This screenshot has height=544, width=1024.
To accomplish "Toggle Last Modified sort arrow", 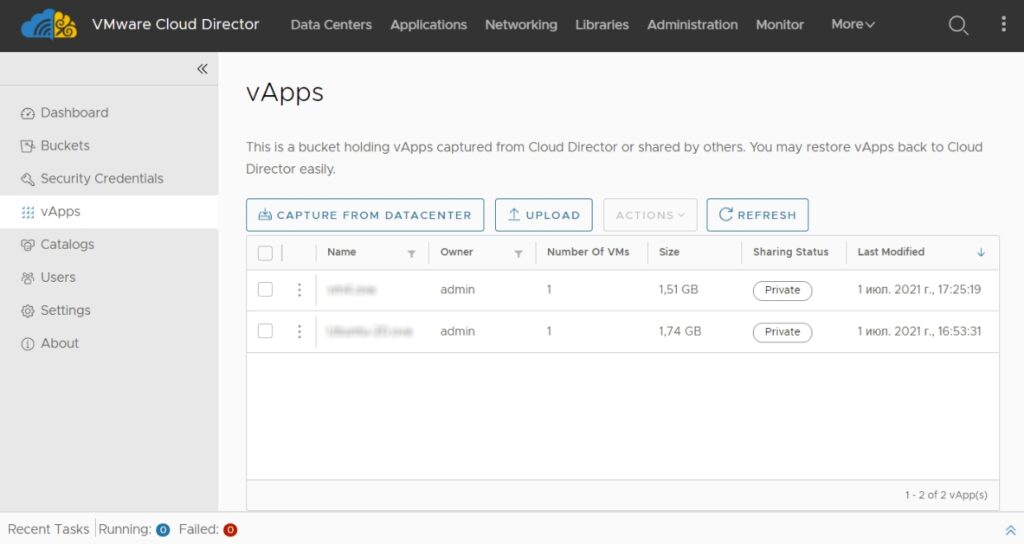I will pos(980,252).
